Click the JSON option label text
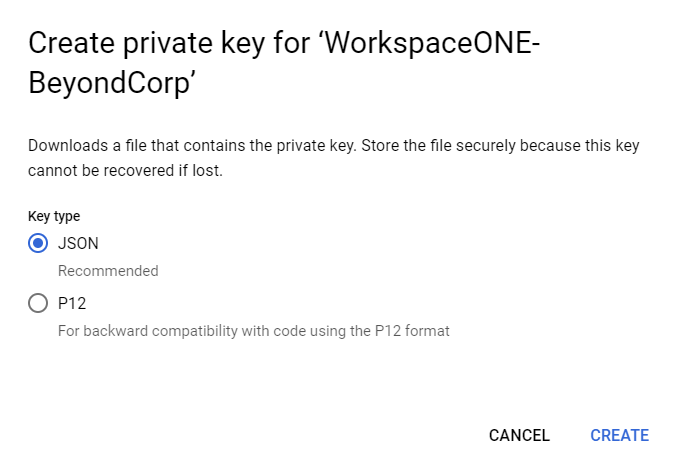The width and height of the screenshot is (680, 472). pyautogui.click(x=78, y=243)
